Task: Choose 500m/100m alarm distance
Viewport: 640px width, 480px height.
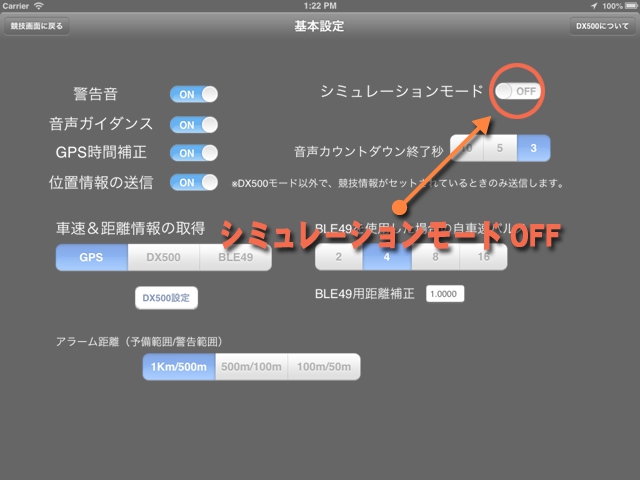Action: (251, 367)
